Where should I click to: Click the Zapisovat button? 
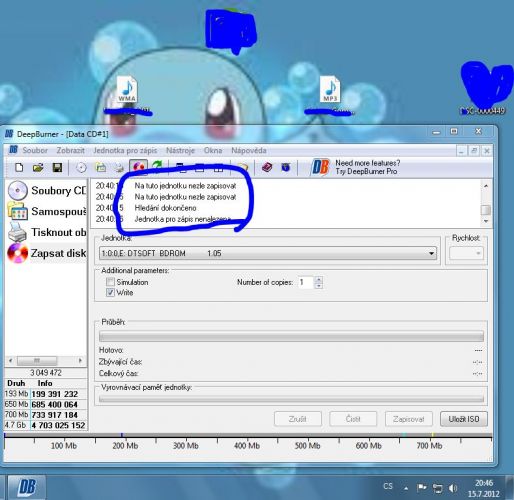(x=408, y=419)
